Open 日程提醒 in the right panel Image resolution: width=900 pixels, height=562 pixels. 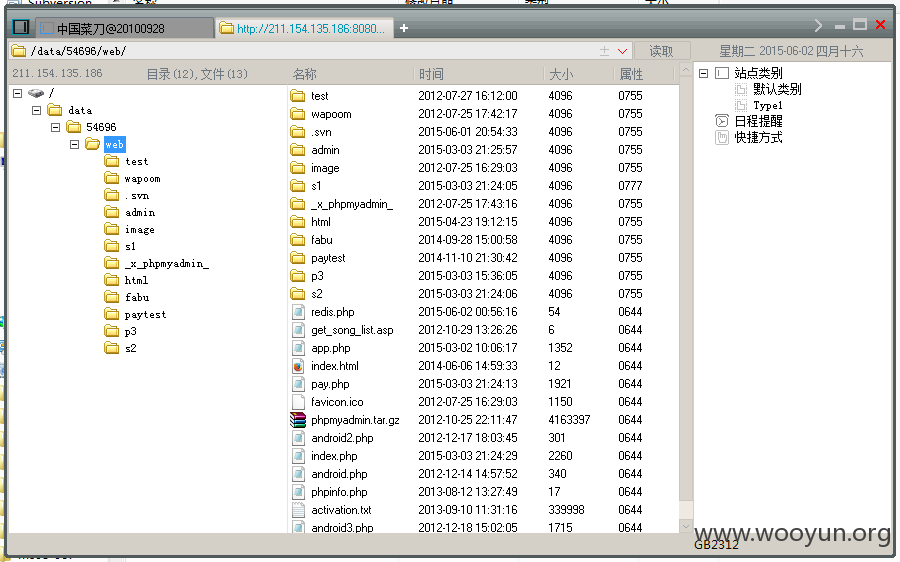point(758,121)
